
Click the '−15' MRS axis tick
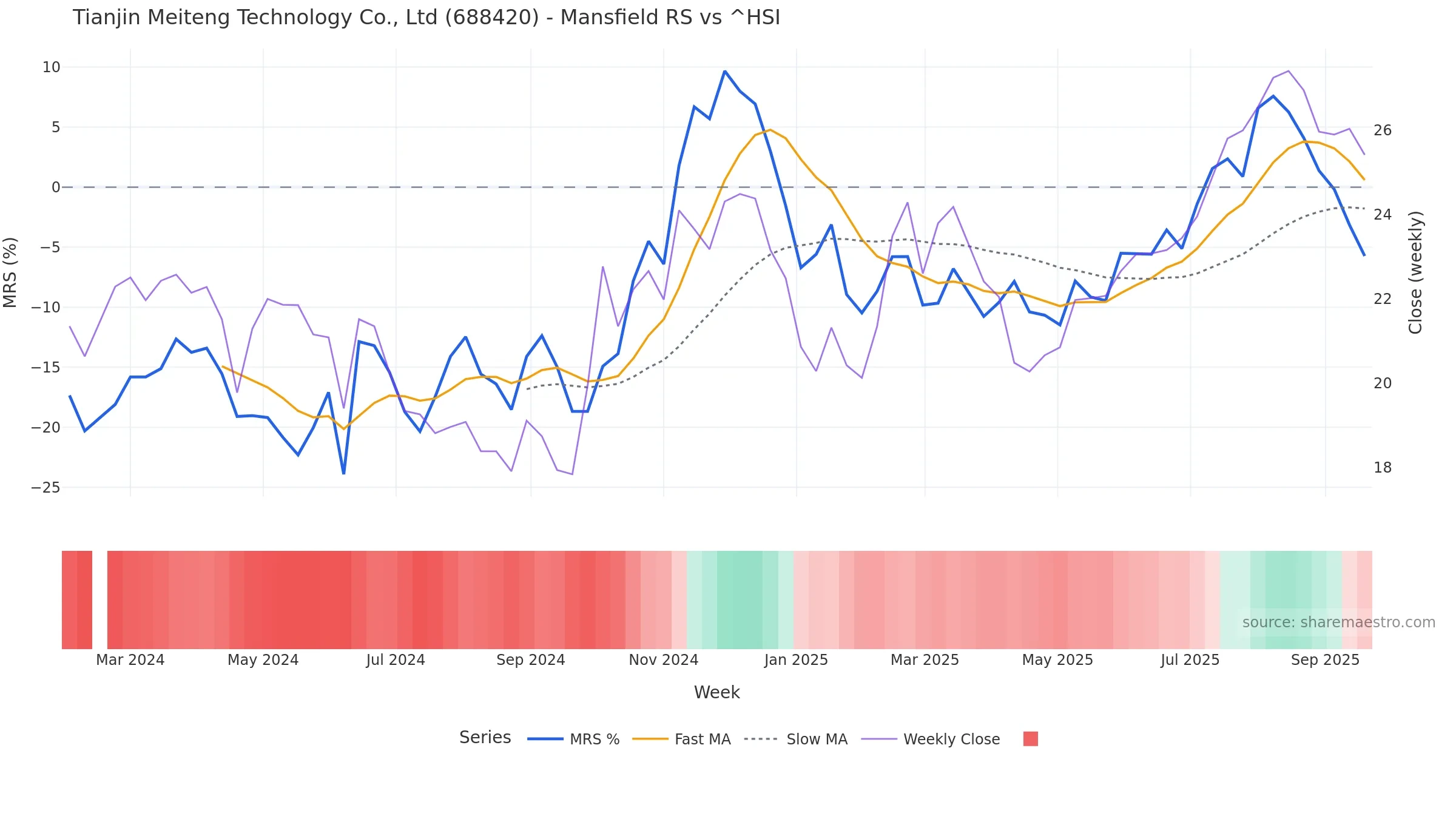pos(46,368)
